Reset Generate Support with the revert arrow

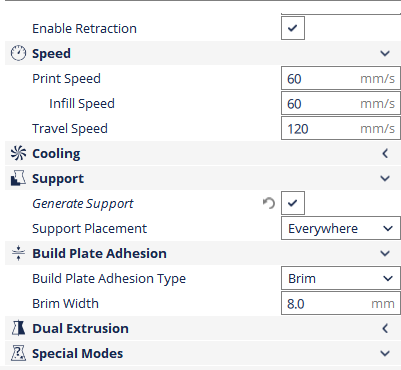(x=269, y=203)
